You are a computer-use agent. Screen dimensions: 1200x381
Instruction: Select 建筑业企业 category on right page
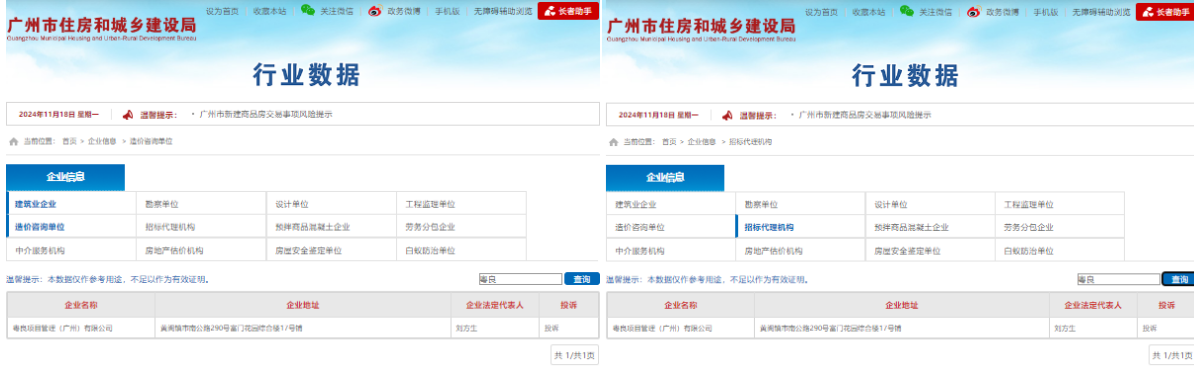pos(670,203)
